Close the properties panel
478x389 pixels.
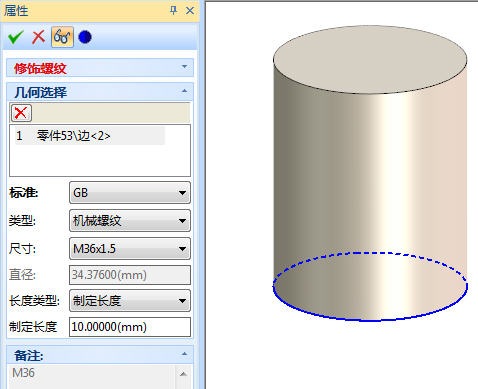pos(190,11)
